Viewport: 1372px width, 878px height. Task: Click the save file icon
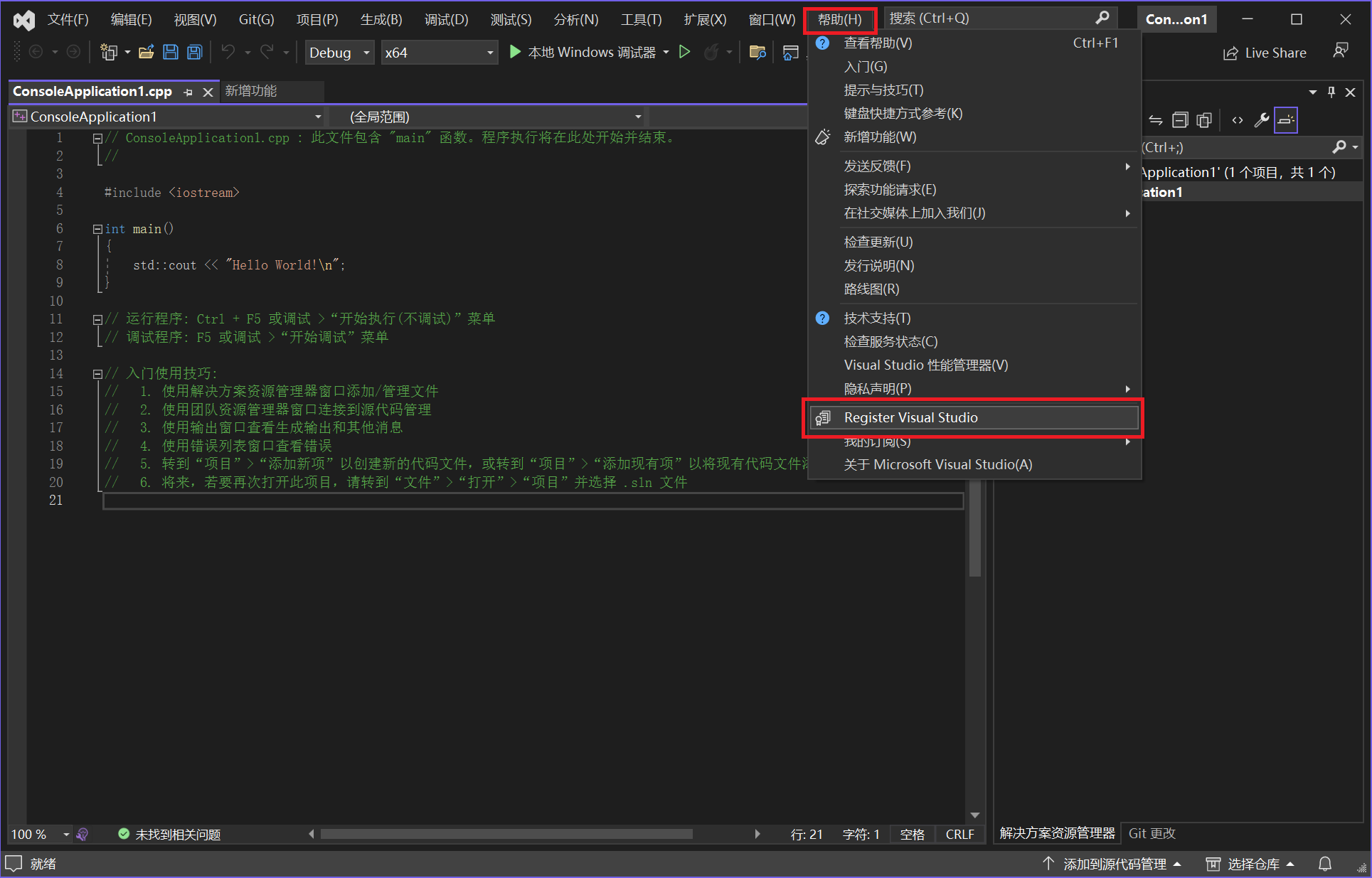tap(171, 52)
